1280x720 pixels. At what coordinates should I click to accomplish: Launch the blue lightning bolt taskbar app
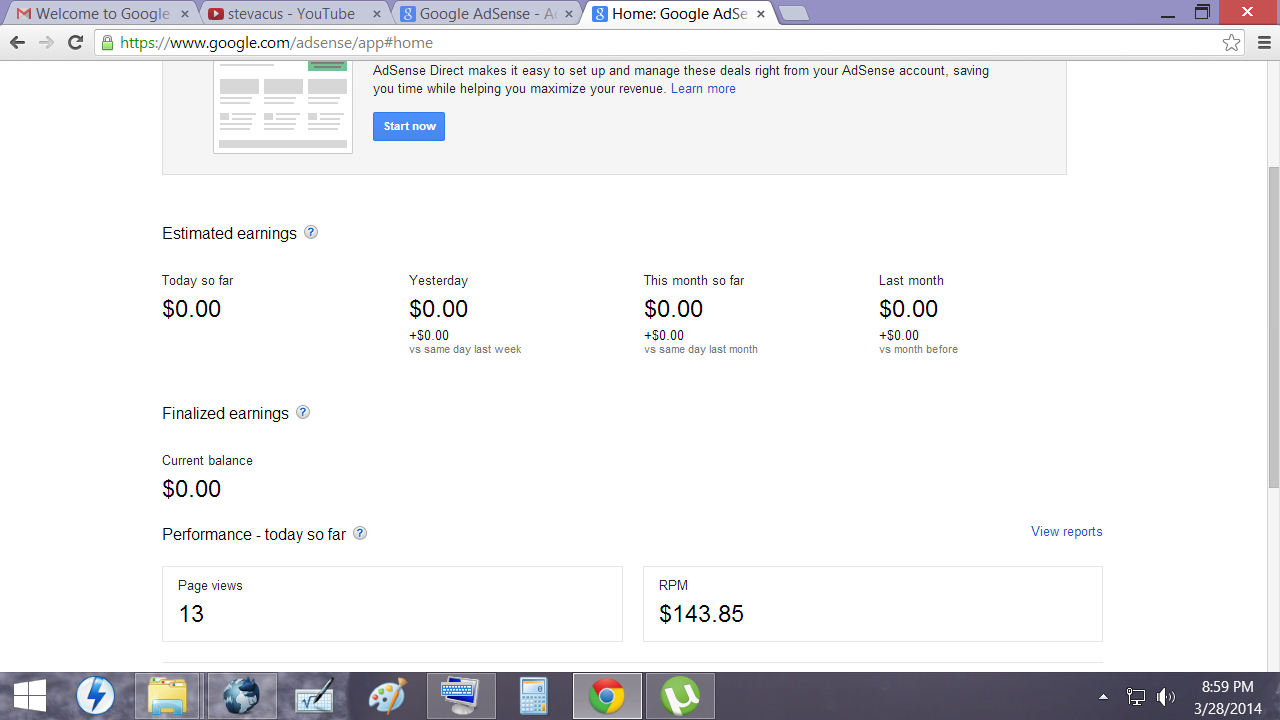click(x=96, y=696)
